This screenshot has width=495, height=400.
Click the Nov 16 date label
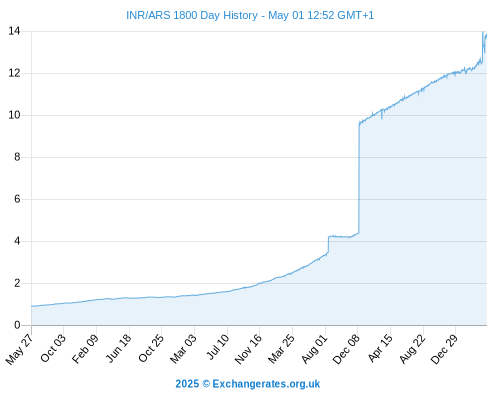tap(248, 349)
